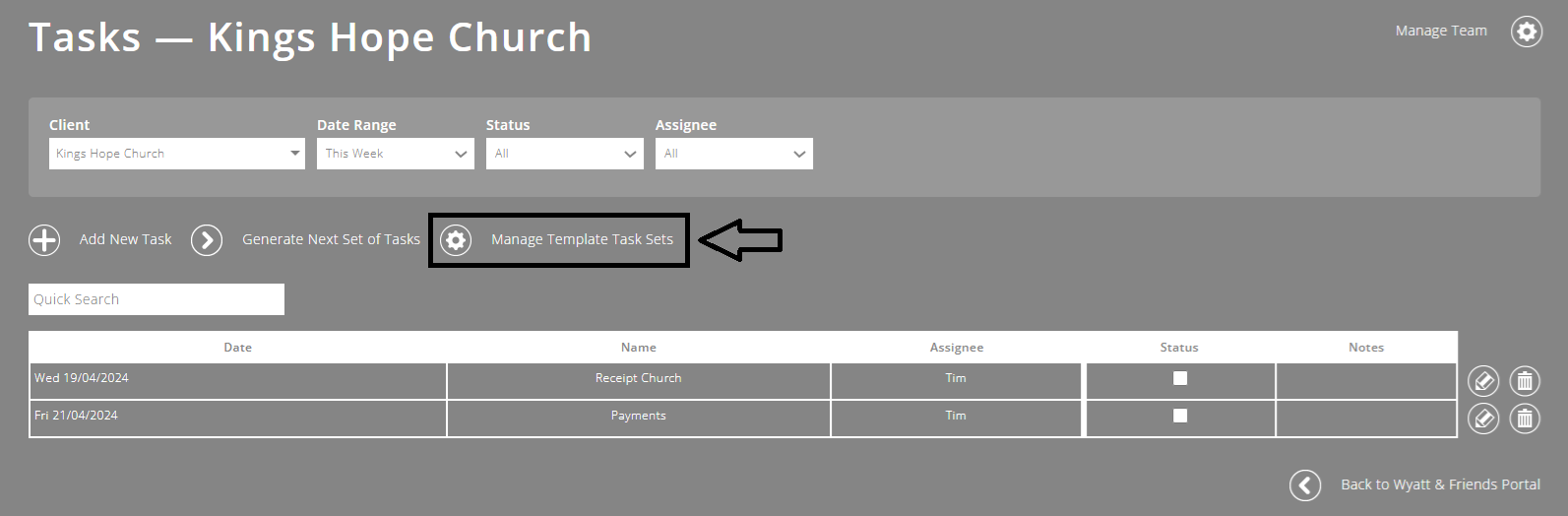
Task: Open the Client dropdown
Action: [x=177, y=154]
